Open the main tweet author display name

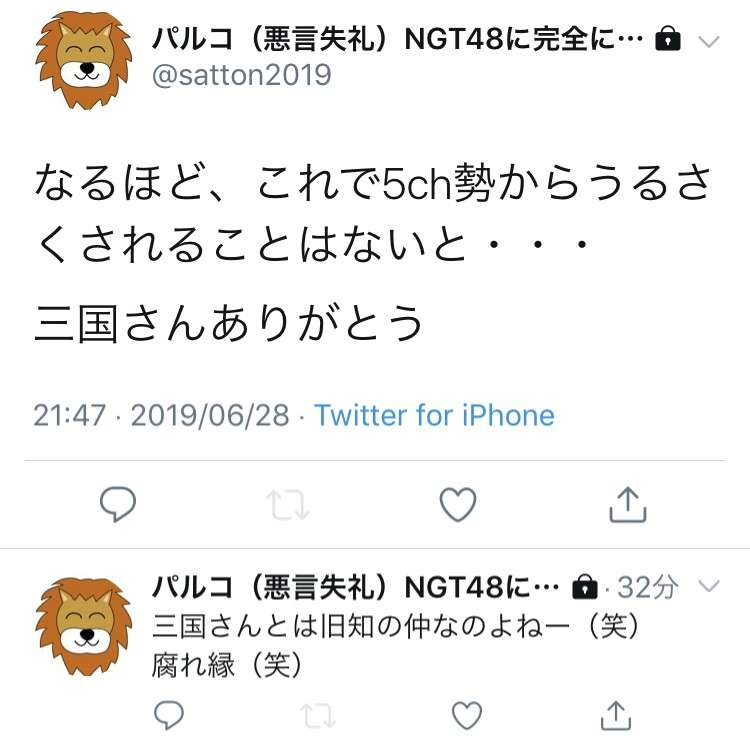[x=398, y=39]
